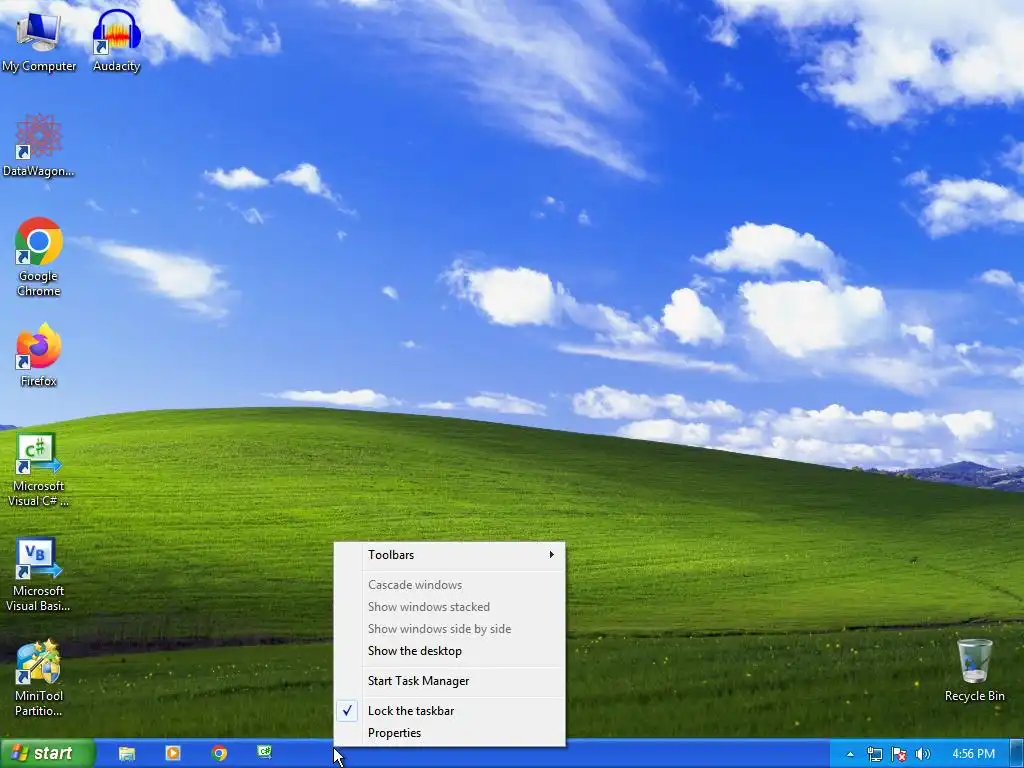Select the MiniTool Partition desktop shortcut
1024x768 pixels.
[39, 679]
